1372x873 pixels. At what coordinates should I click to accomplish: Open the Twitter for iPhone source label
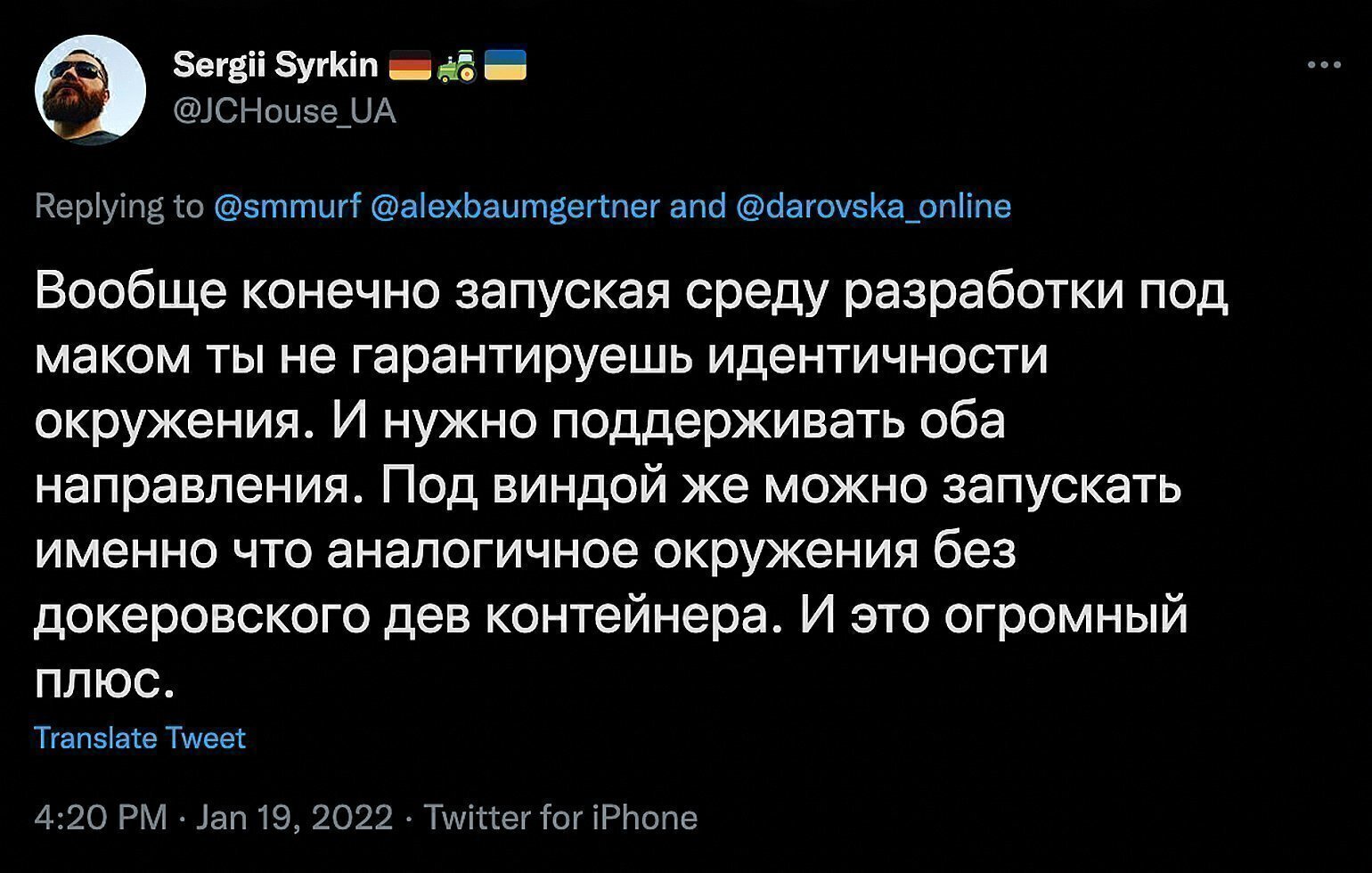[560, 818]
